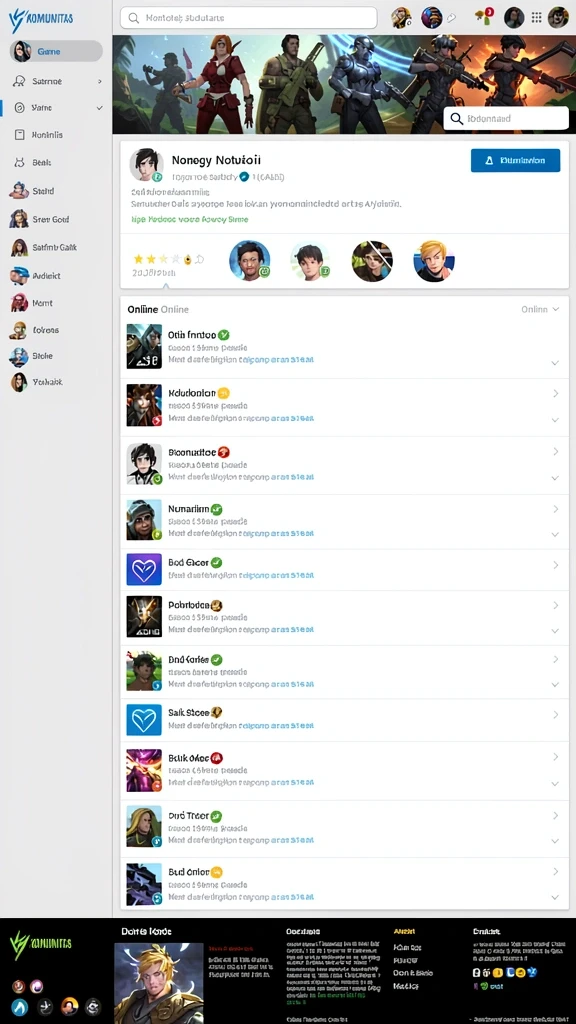576x1024 pixels.
Task: Click the tag icon in the top bar
Action: [451, 18]
